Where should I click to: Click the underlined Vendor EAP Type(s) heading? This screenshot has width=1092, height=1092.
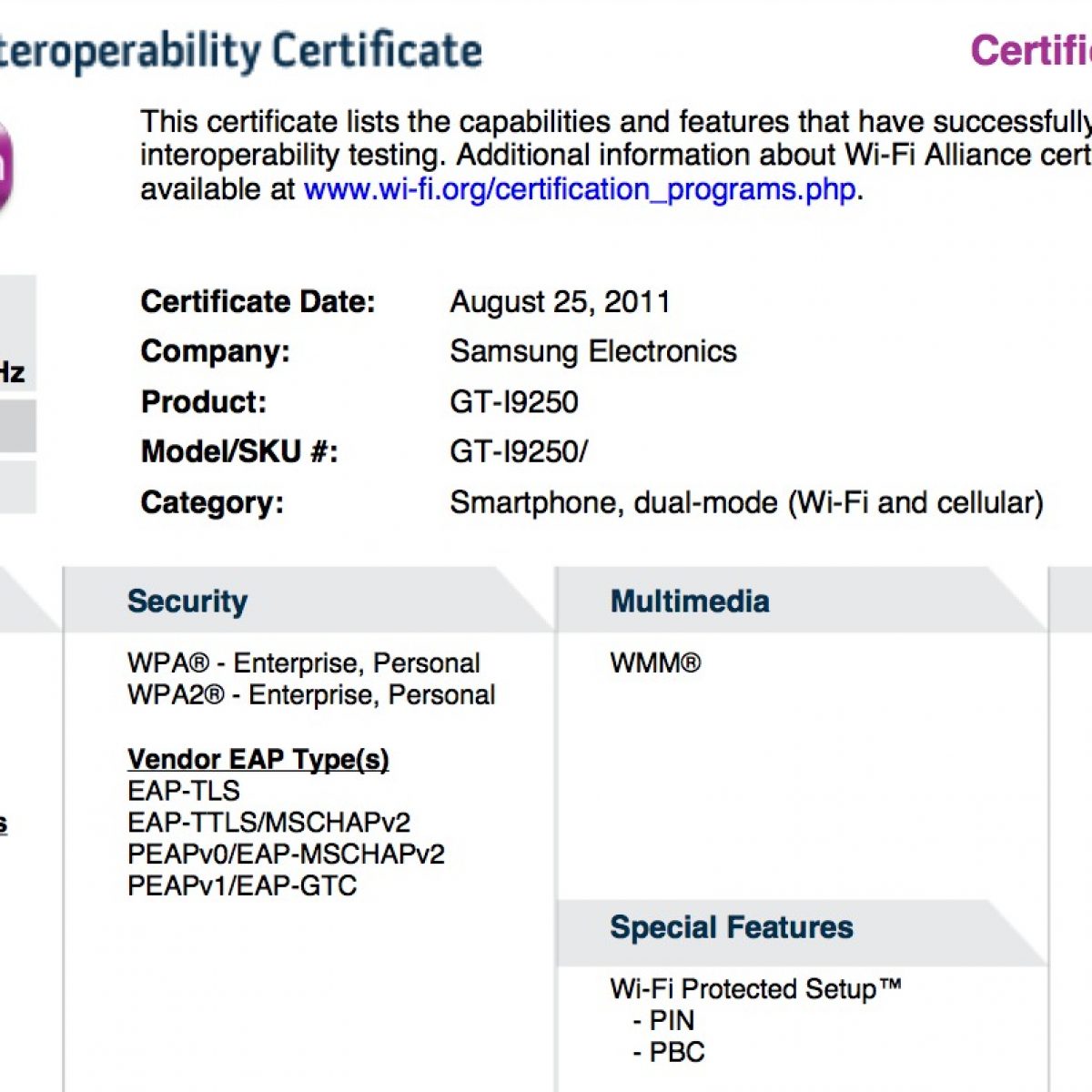click(258, 759)
